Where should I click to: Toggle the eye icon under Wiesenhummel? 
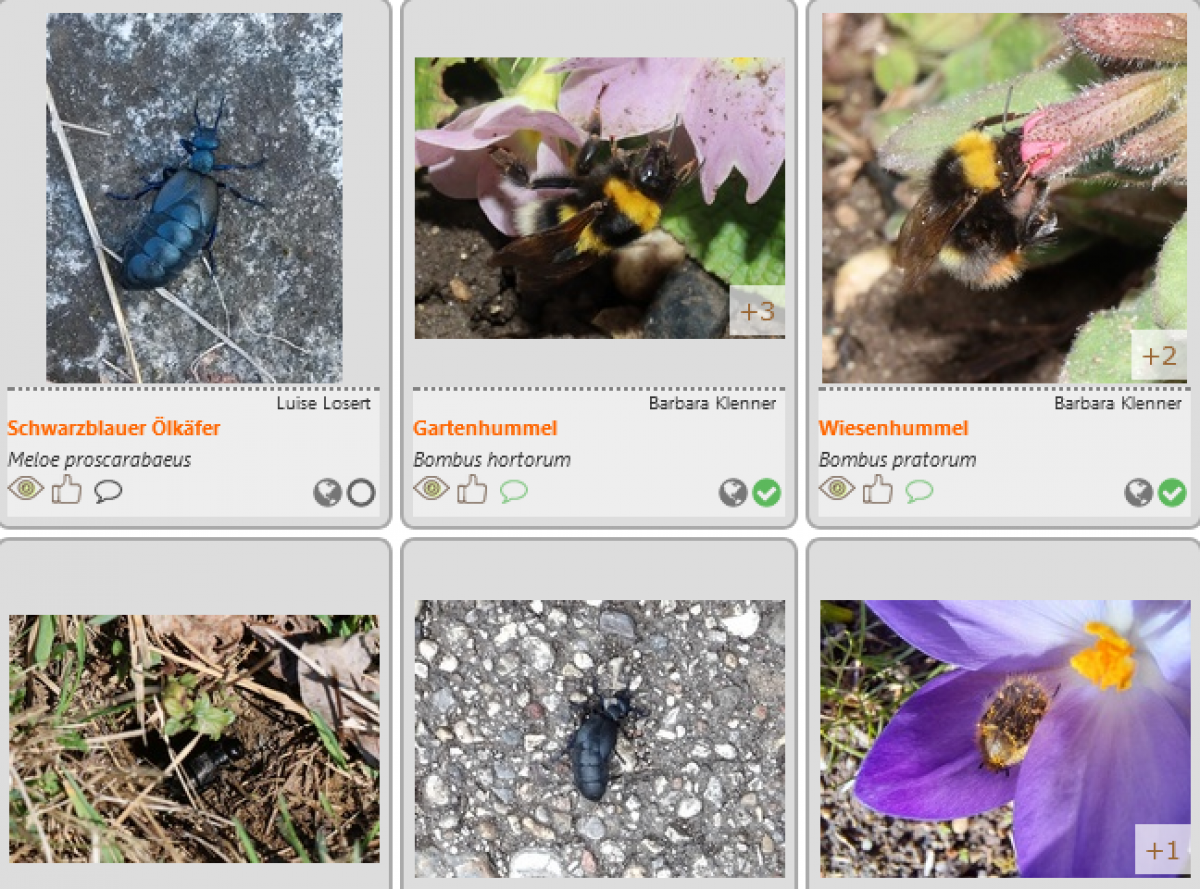click(838, 489)
